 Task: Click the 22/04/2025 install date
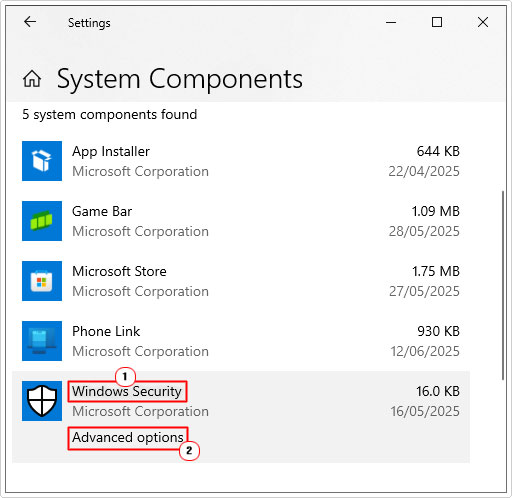pyautogui.click(x=424, y=171)
